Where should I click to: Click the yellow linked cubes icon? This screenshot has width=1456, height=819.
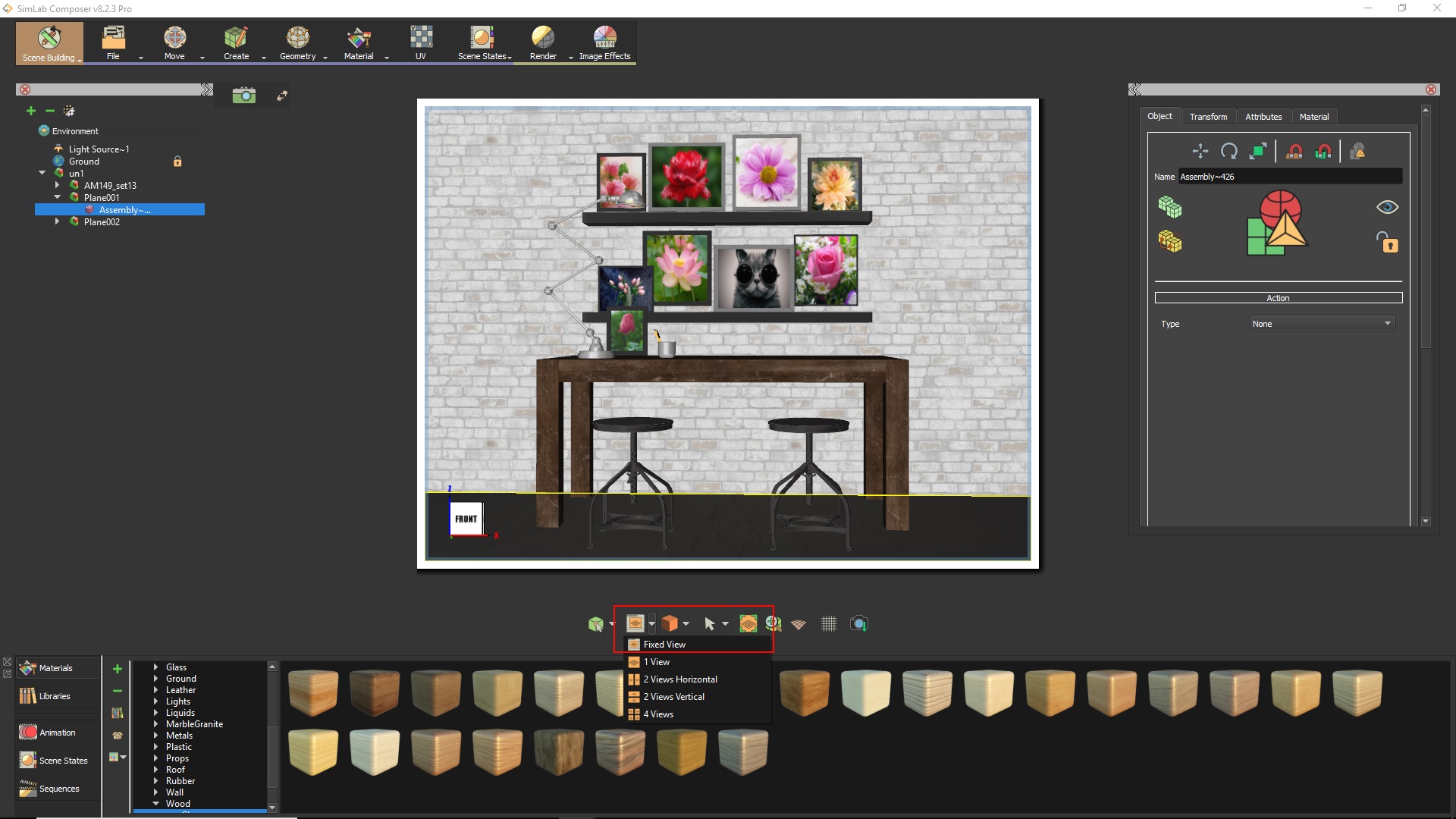(1170, 241)
